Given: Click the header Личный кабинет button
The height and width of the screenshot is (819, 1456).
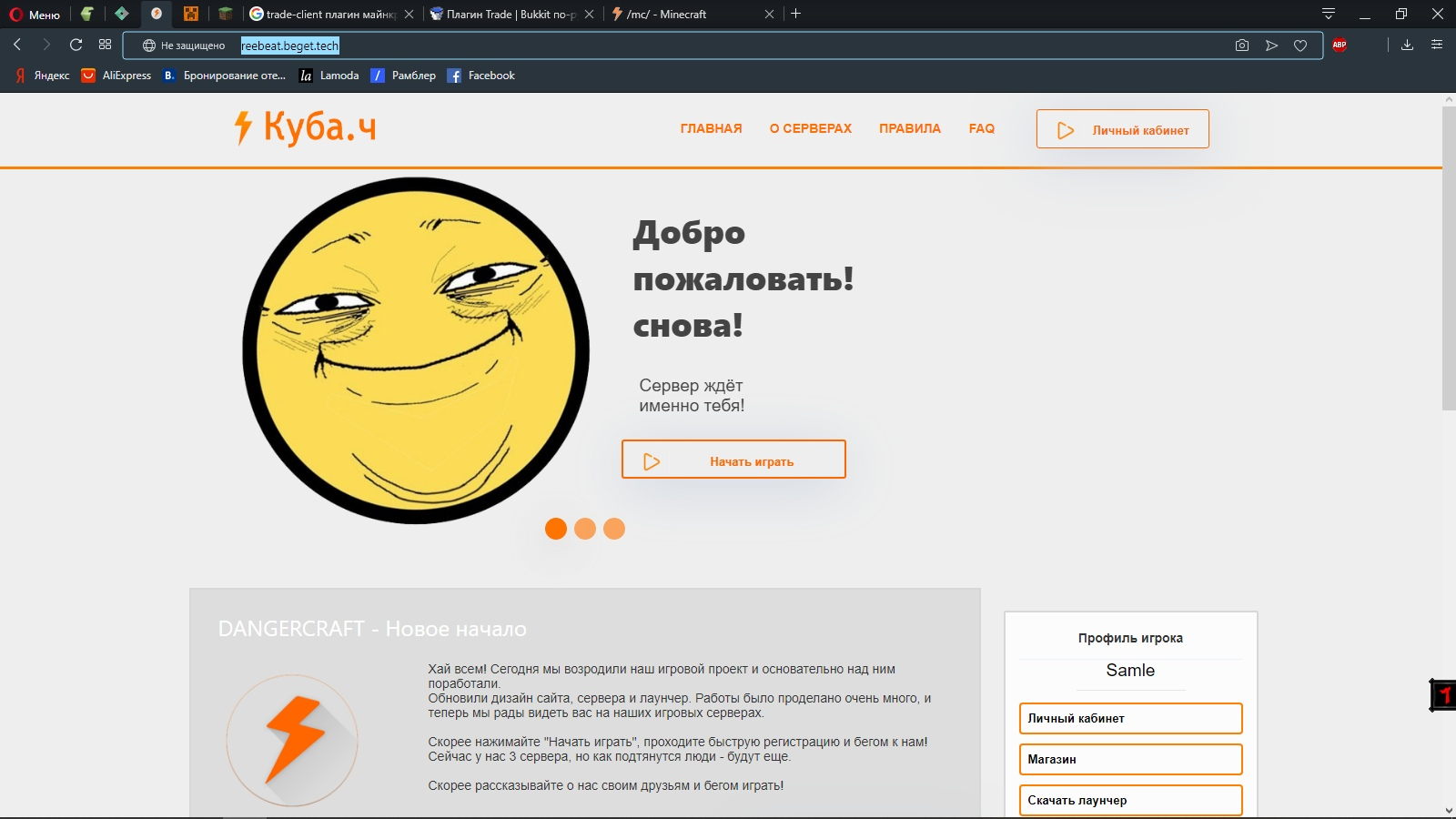Looking at the screenshot, I should pos(1123,129).
